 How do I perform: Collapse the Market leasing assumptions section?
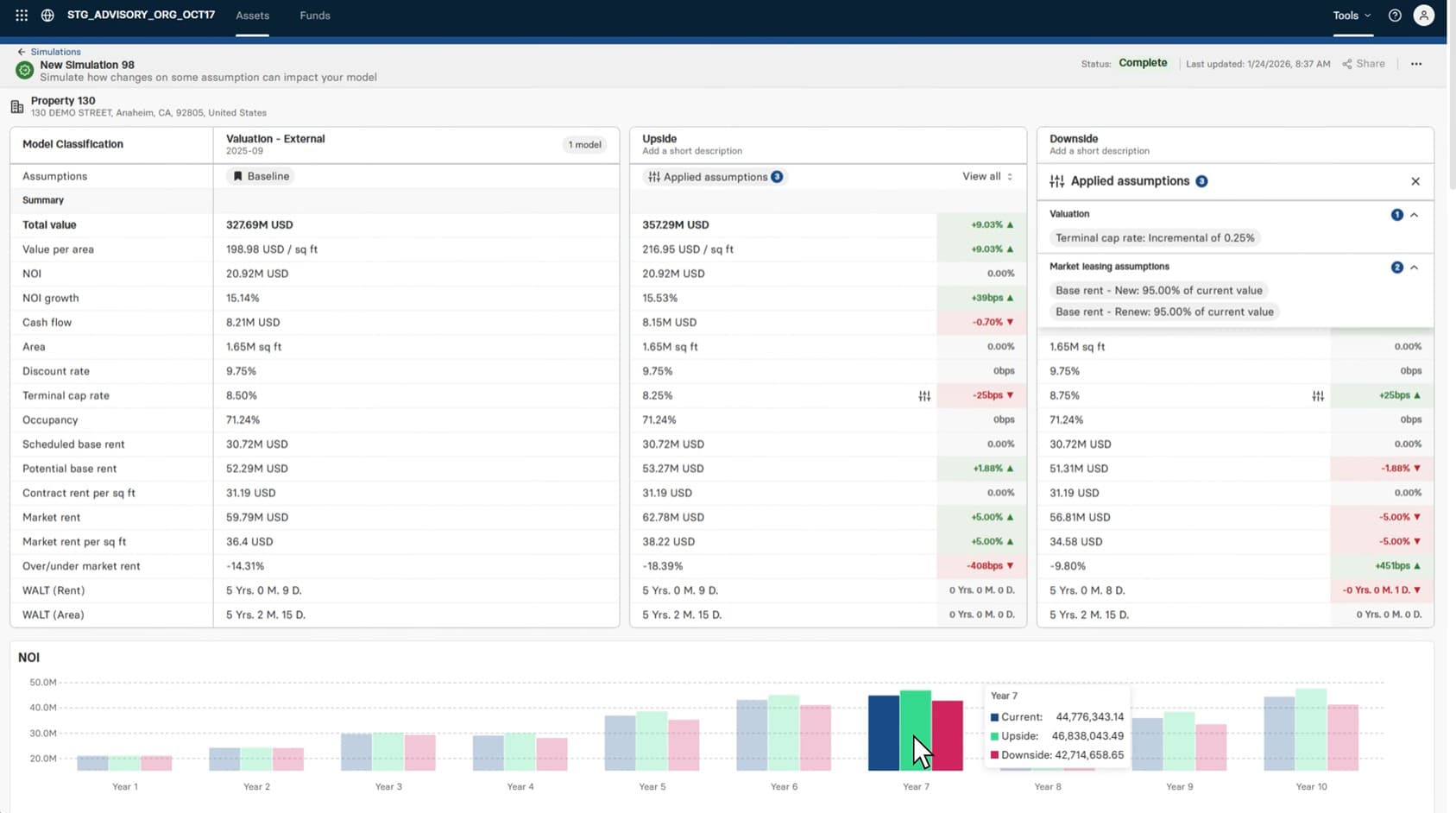pyautogui.click(x=1414, y=267)
